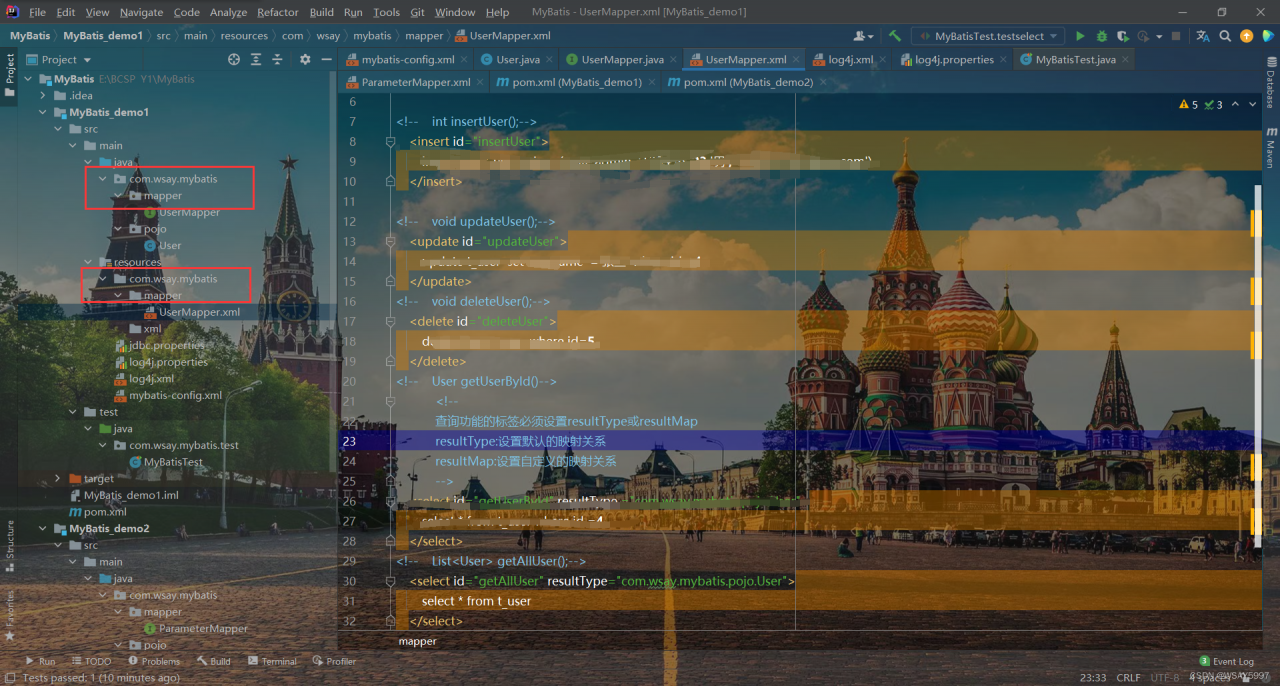Close the log4j.properties editor tab
Viewport: 1280px width, 686px height.
point(1005,59)
